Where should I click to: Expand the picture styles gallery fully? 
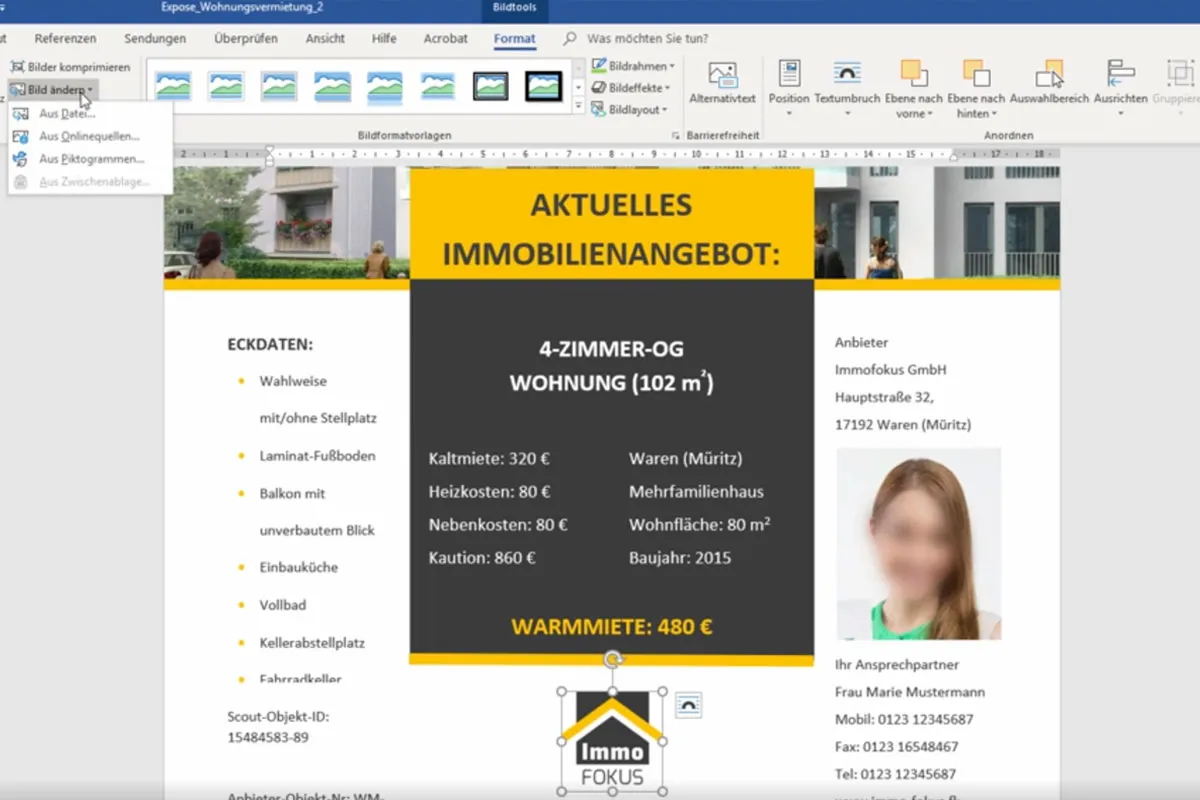[x=578, y=106]
